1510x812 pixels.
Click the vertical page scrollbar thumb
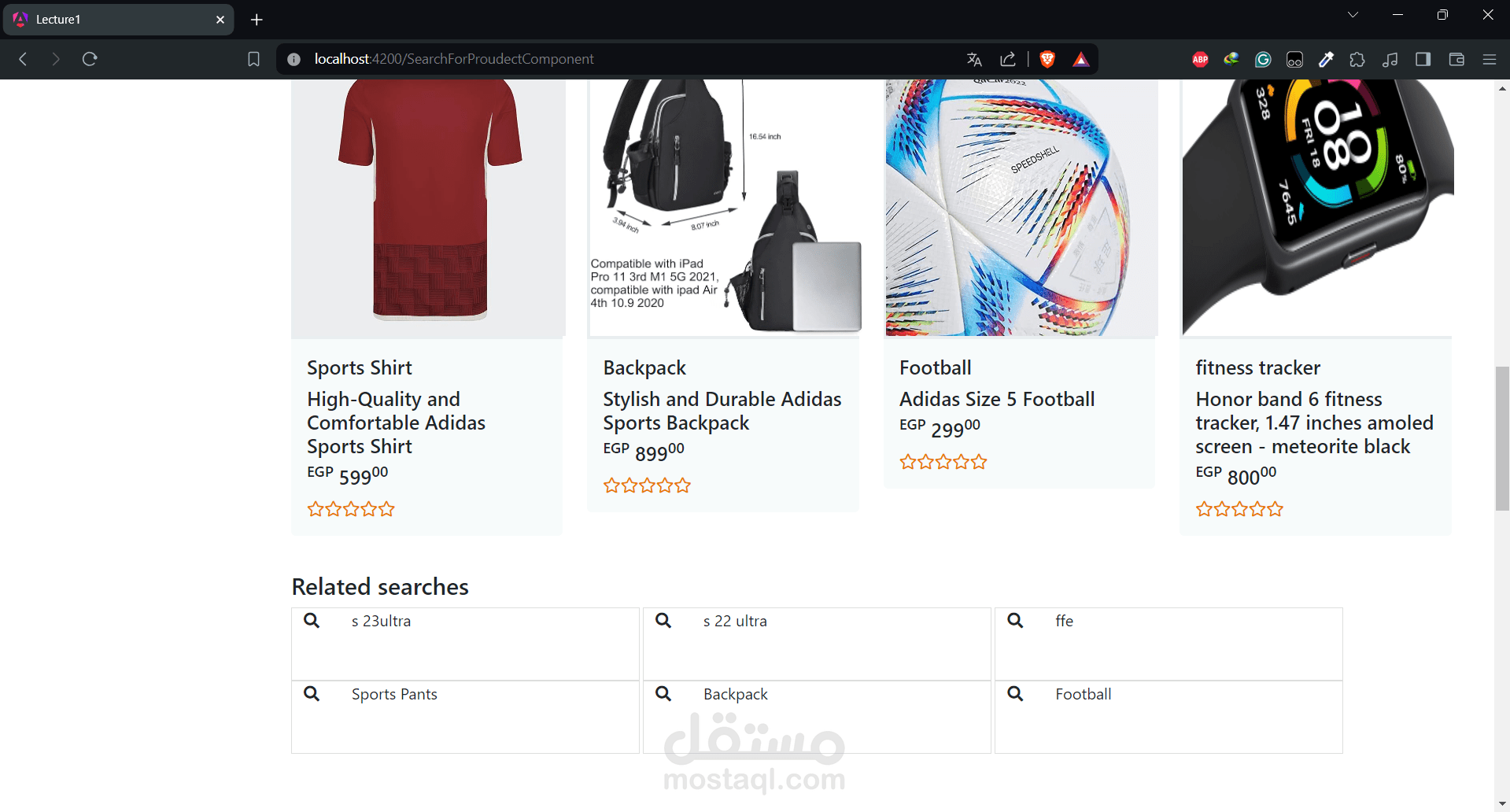click(1502, 438)
